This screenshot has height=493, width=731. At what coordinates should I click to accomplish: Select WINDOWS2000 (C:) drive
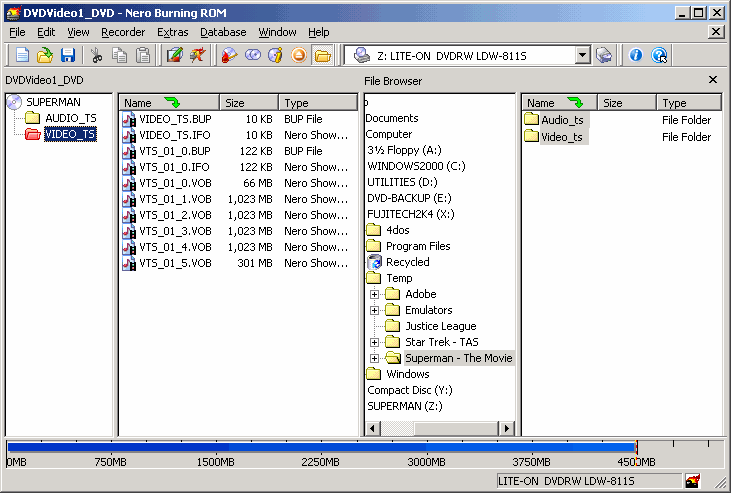pos(416,166)
